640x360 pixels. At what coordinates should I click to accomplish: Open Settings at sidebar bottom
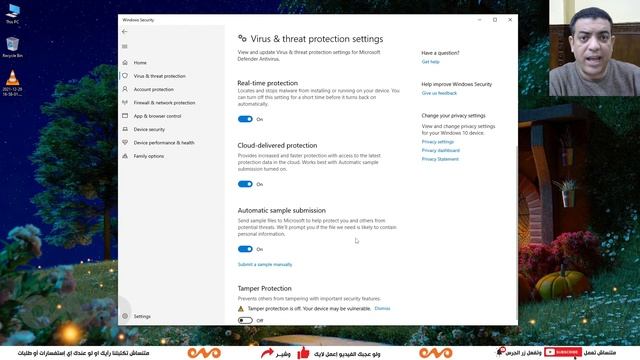click(x=142, y=316)
